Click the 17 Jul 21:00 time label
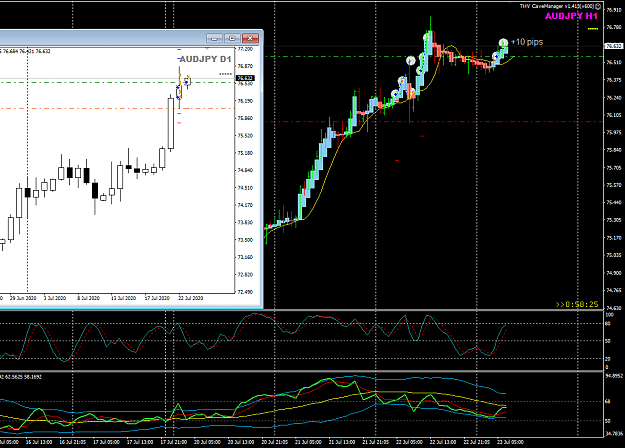625x448 pixels. tap(174, 442)
